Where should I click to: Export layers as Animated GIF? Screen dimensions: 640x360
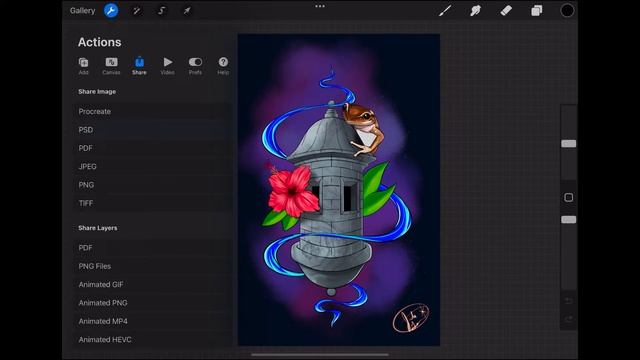[153, 284]
